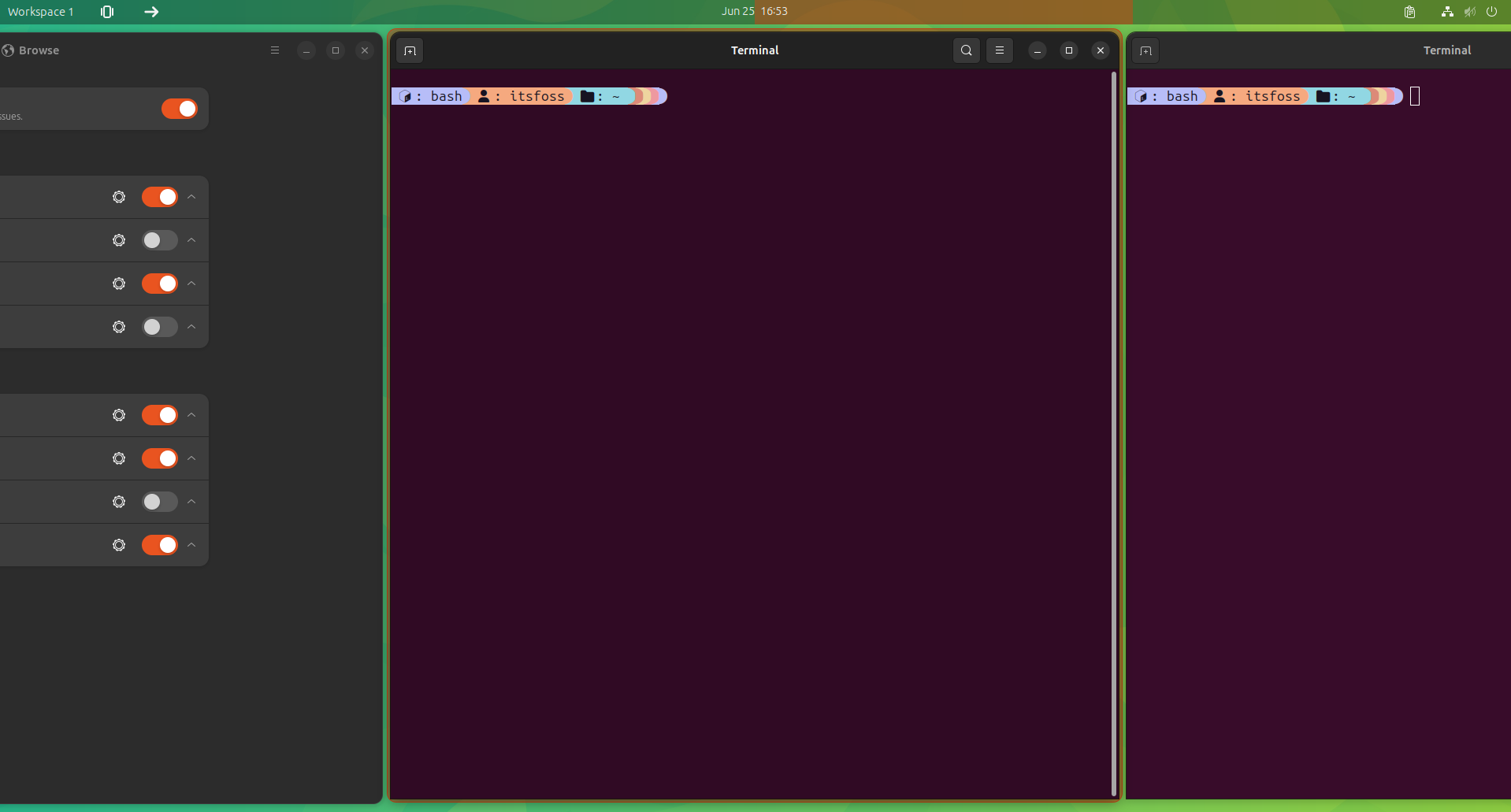Collapse fourth upper-group extension row chevron
1511x812 pixels.
pyautogui.click(x=191, y=327)
